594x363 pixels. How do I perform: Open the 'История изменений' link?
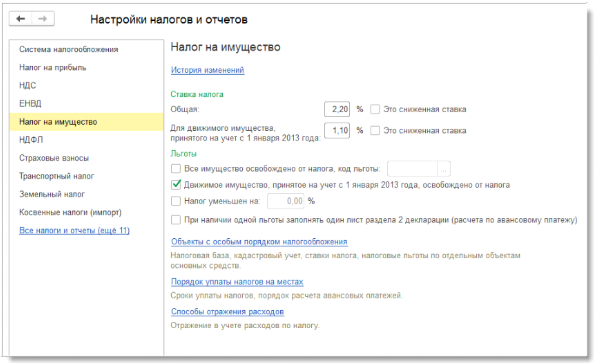[208, 70]
